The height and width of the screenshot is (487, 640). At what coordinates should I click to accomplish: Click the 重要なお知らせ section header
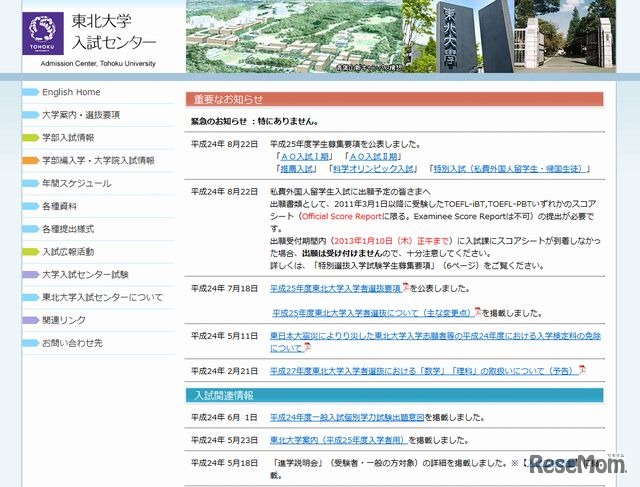(394, 100)
